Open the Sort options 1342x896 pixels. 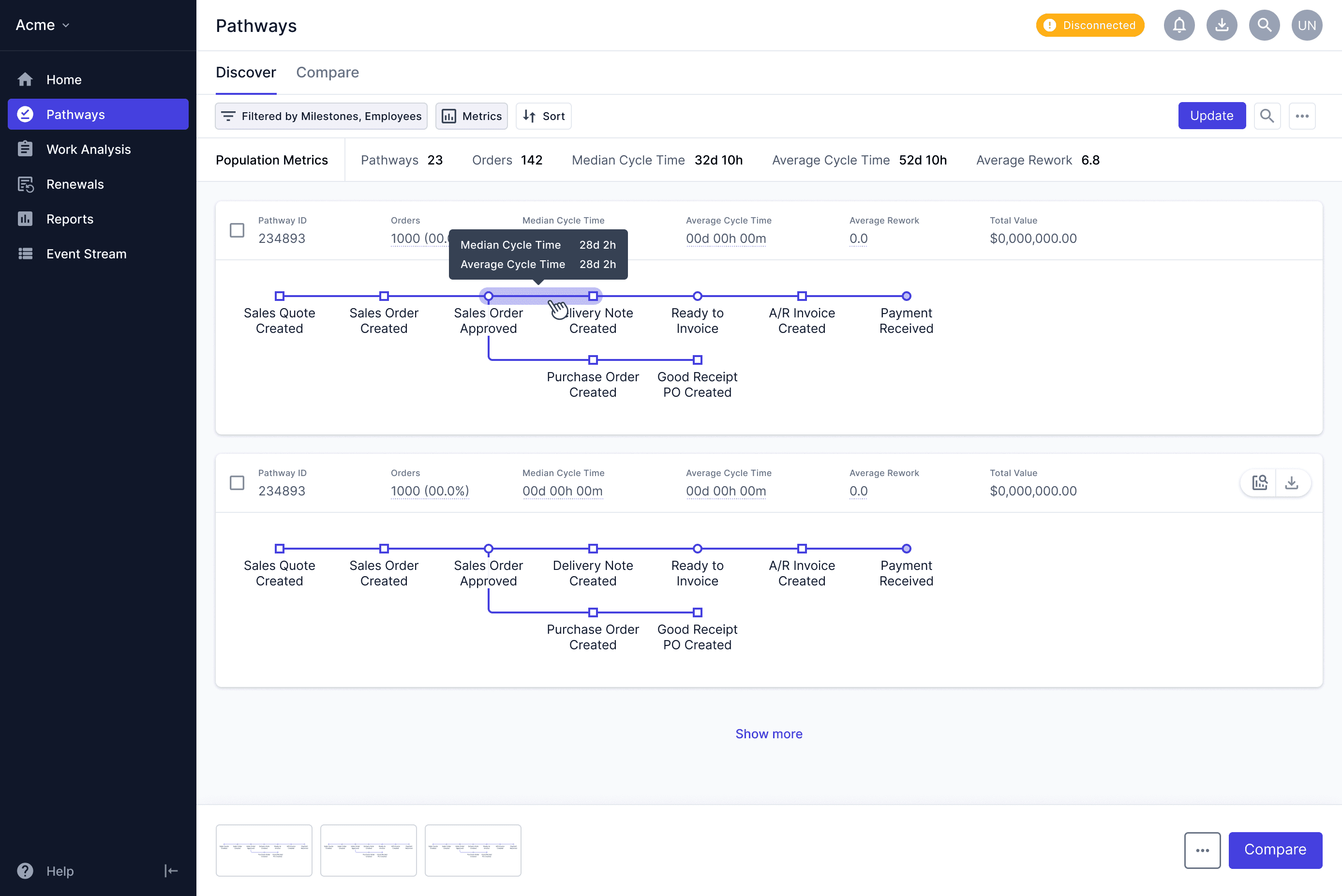pos(543,116)
